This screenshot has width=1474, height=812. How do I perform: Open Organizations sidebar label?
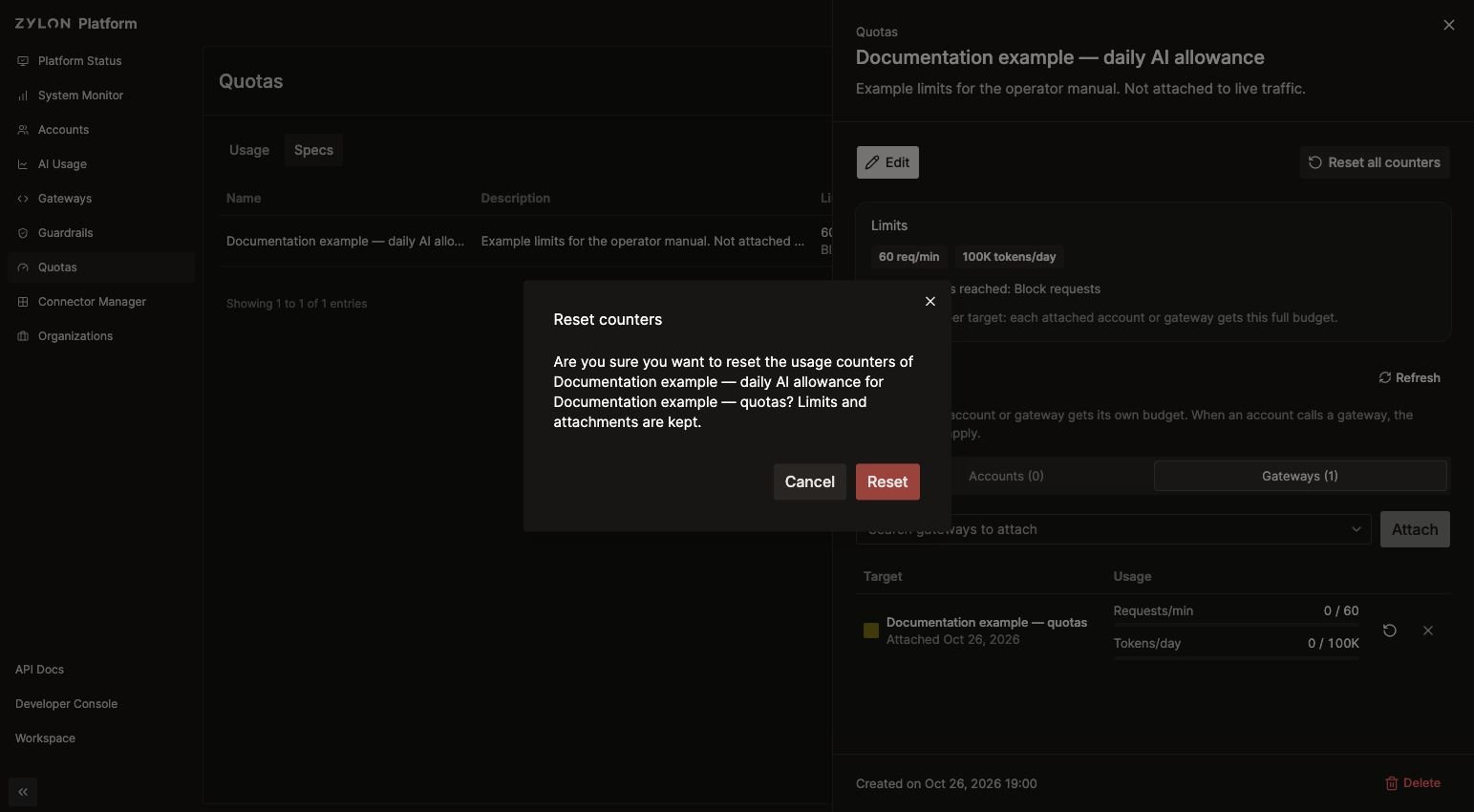pos(75,336)
